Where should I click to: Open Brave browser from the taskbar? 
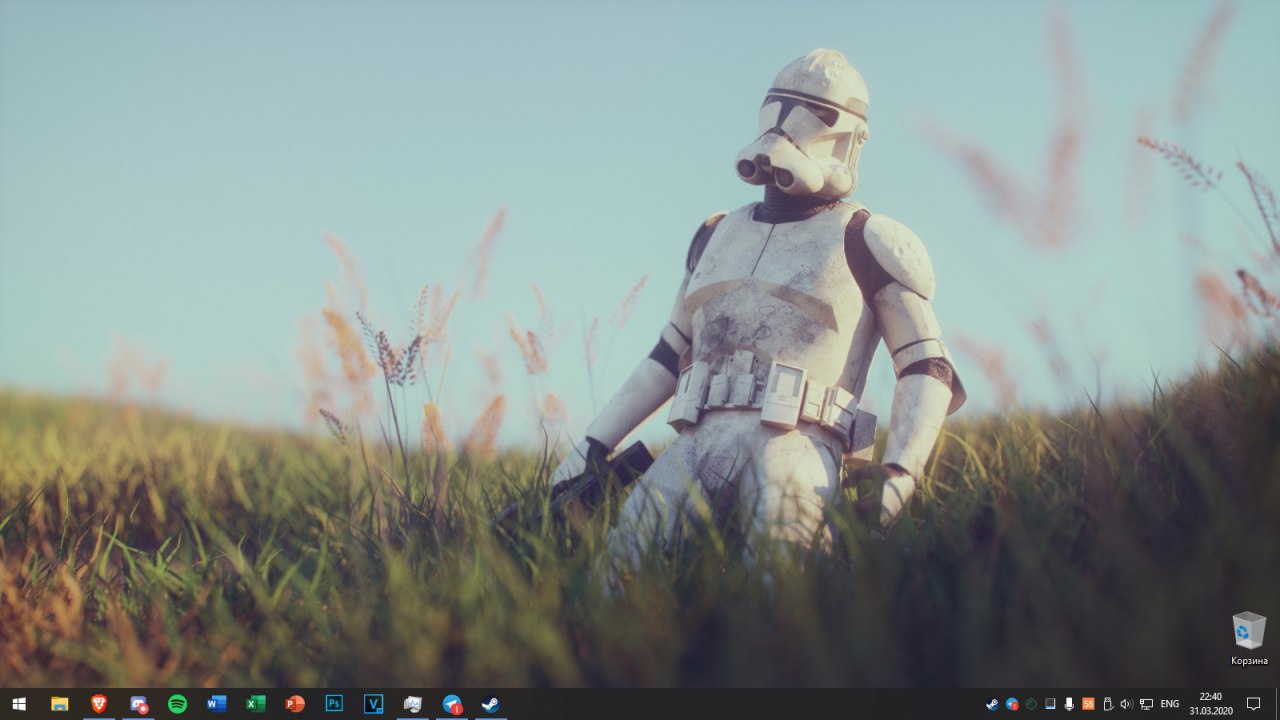pyautogui.click(x=98, y=704)
